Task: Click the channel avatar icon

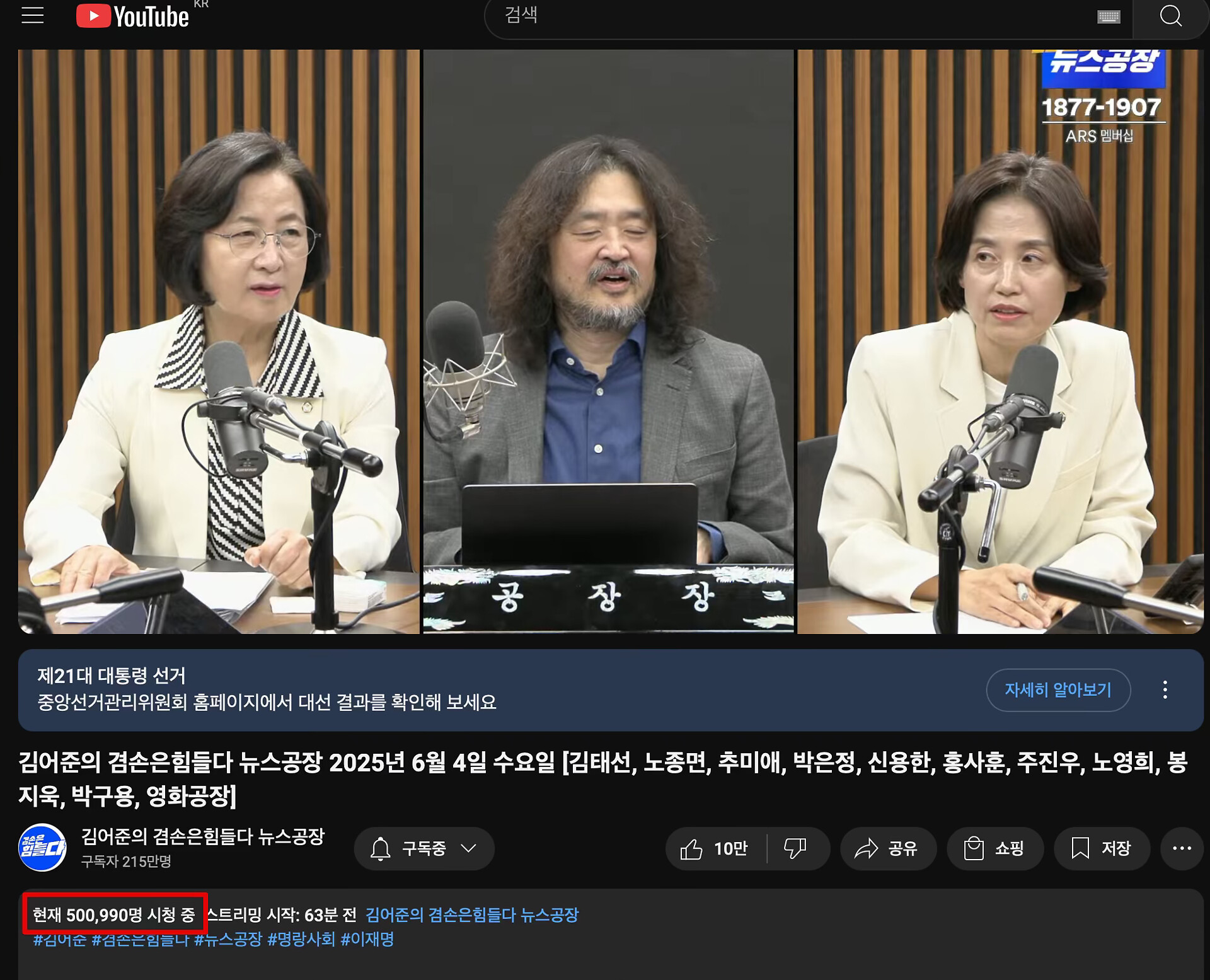Action: click(x=42, y=848)
